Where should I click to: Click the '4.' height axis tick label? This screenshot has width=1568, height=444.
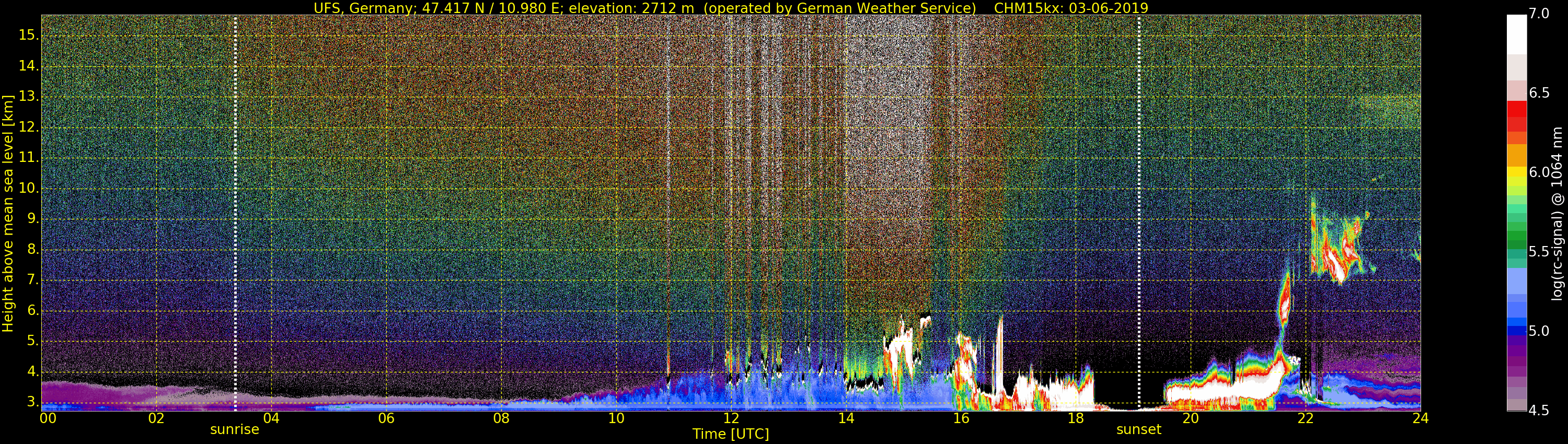(x=33, y=371)
